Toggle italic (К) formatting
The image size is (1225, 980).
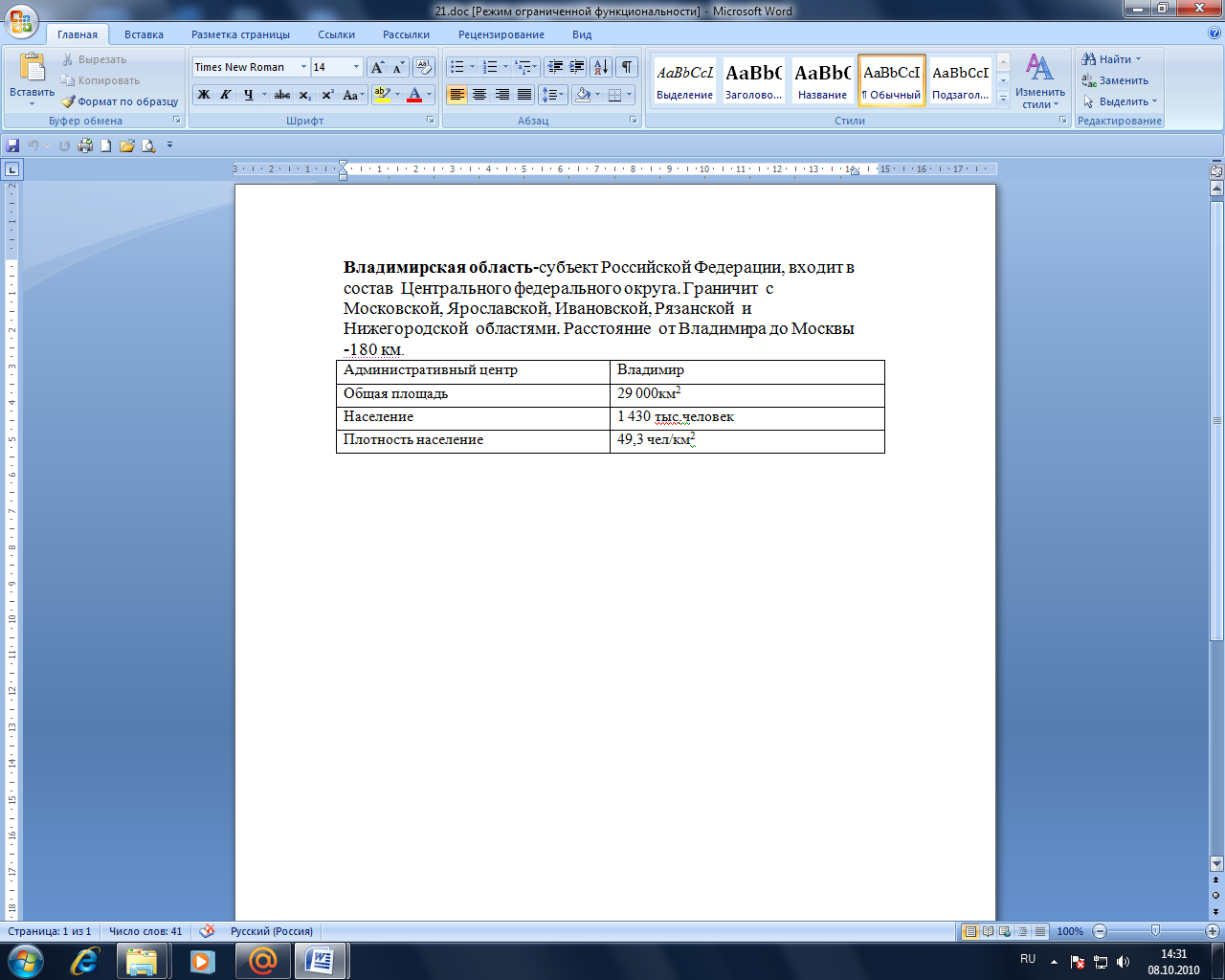tap(225, 95)
